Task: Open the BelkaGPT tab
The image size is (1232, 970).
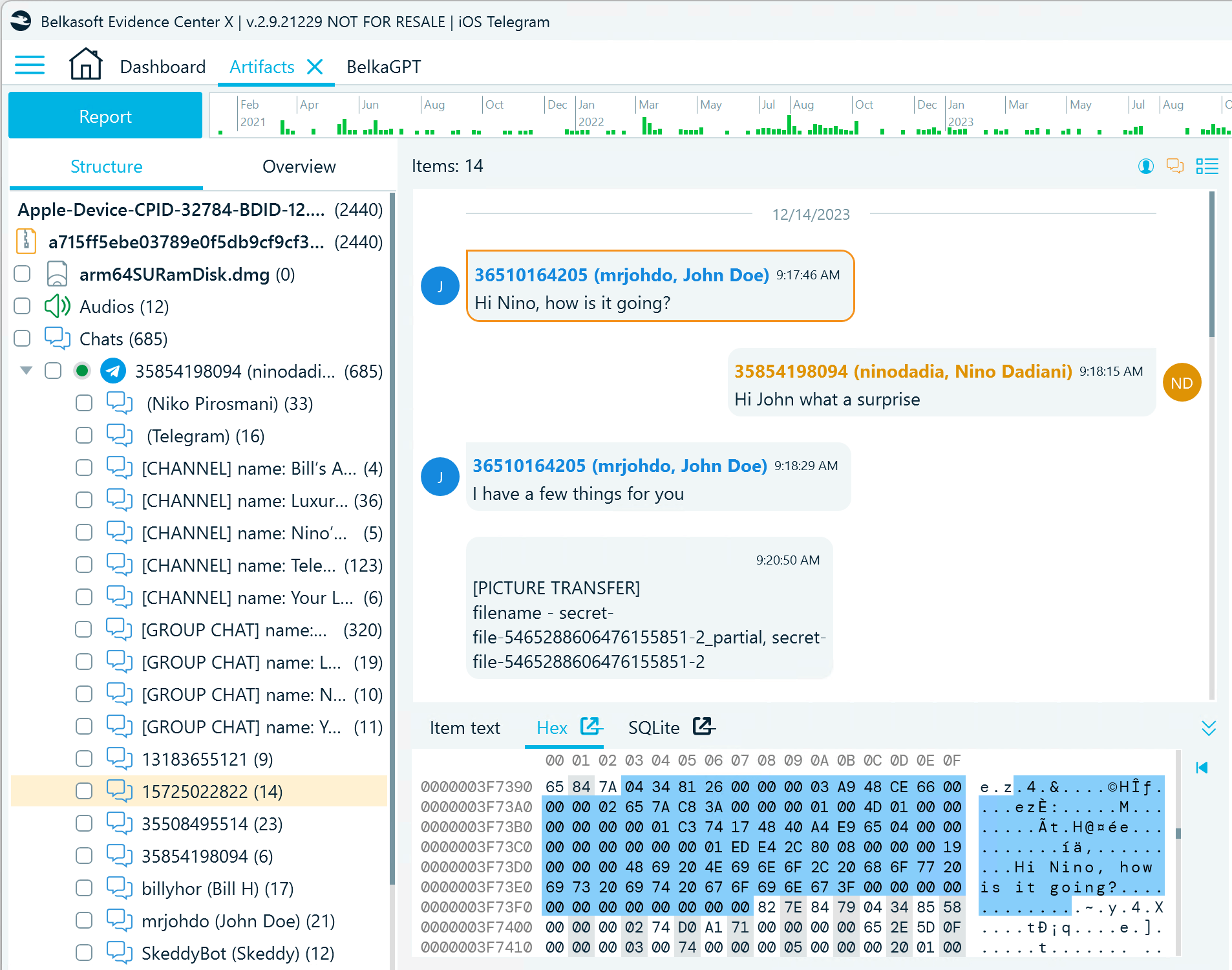Action: (x=383, y=67)
